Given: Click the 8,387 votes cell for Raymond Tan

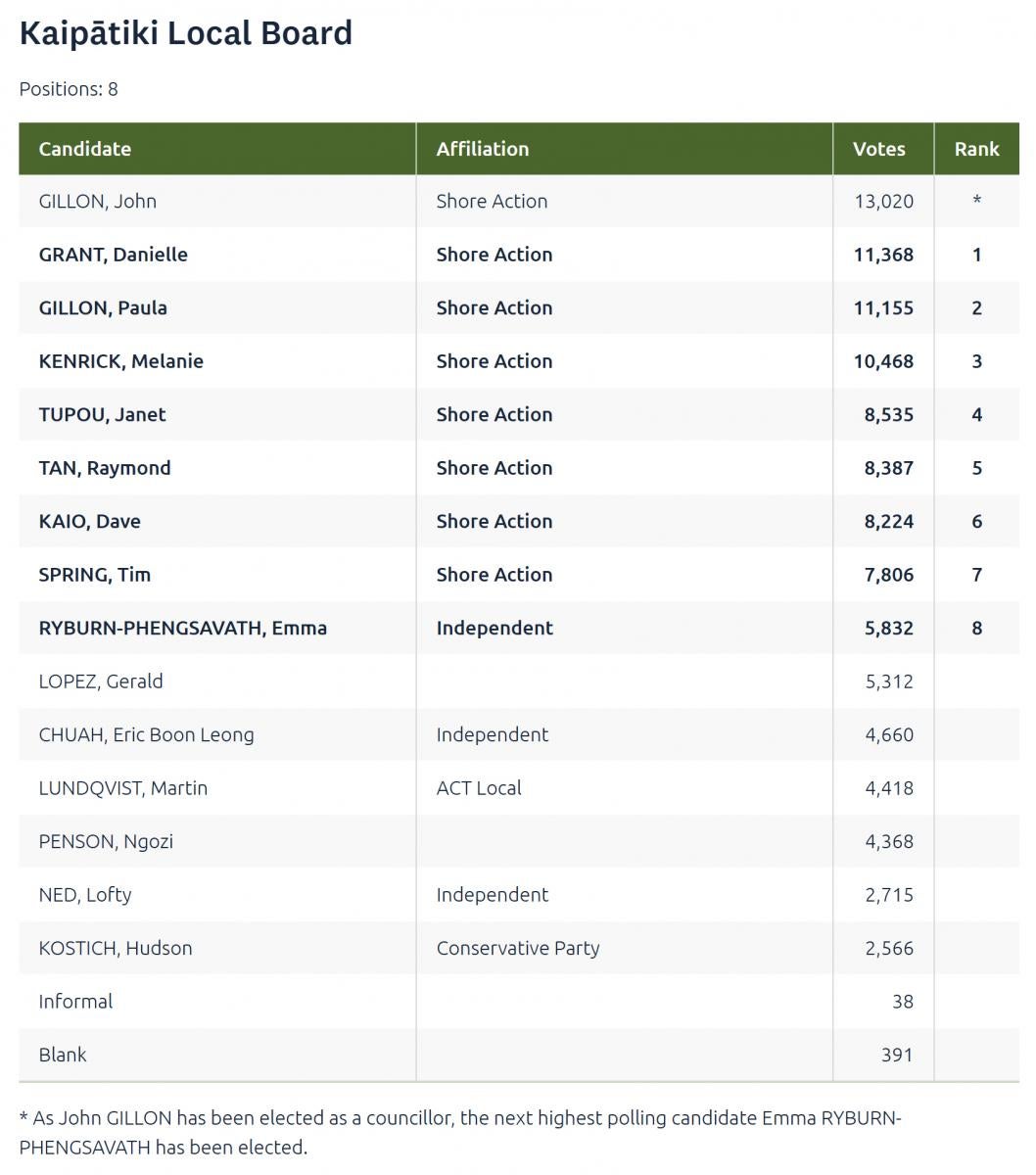Looking at the screenshot, I should (x=888, y=468).
